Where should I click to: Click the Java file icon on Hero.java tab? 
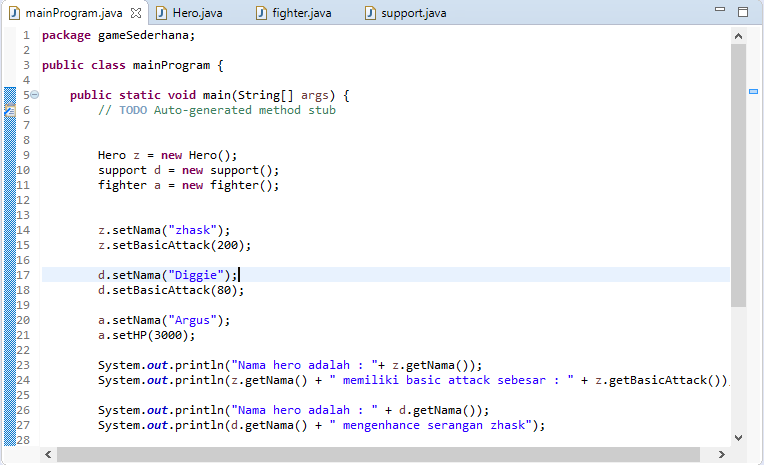click(x=161, y=13)
